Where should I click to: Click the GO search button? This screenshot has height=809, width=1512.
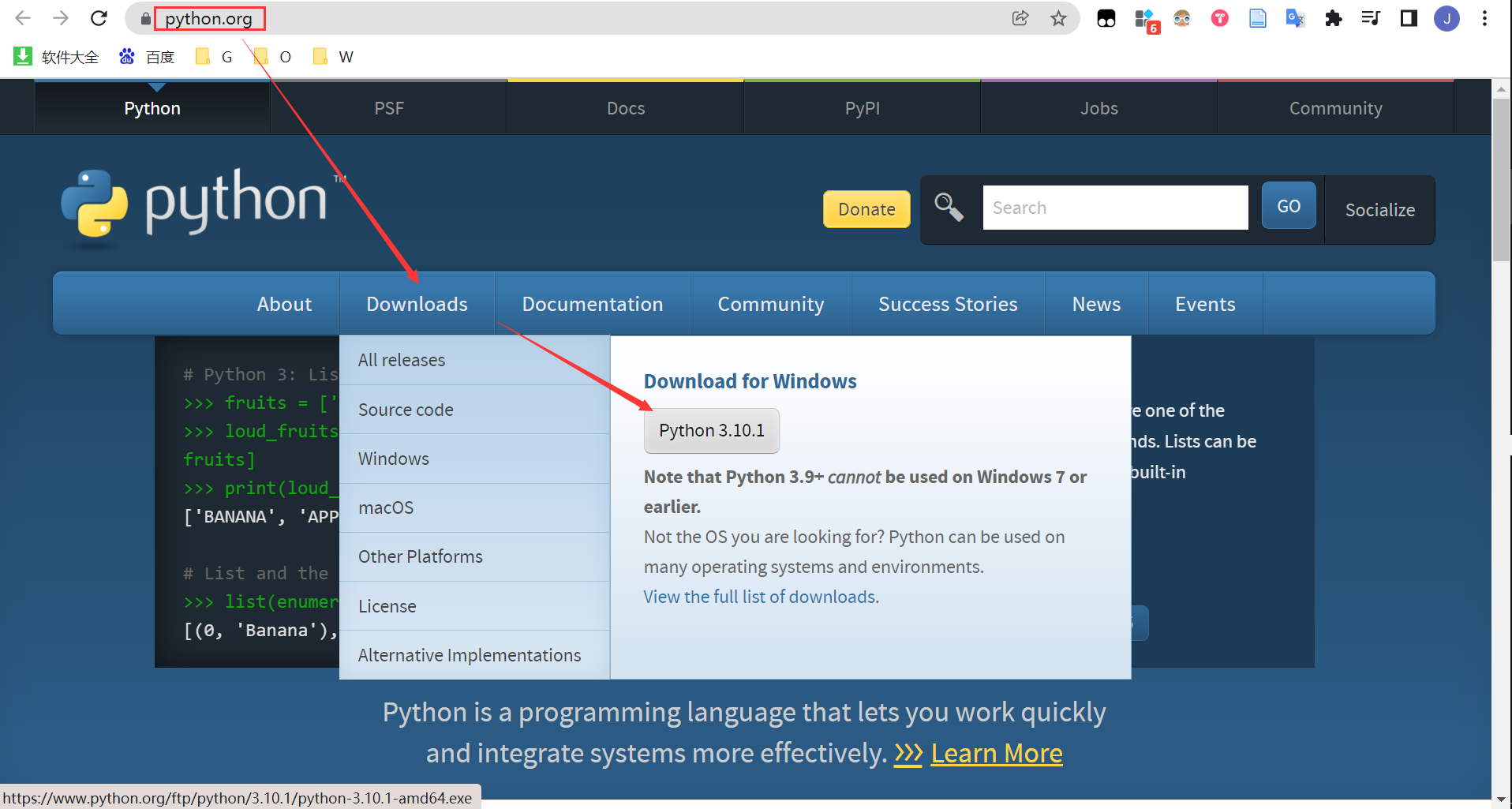click(x=1289, y=206)
